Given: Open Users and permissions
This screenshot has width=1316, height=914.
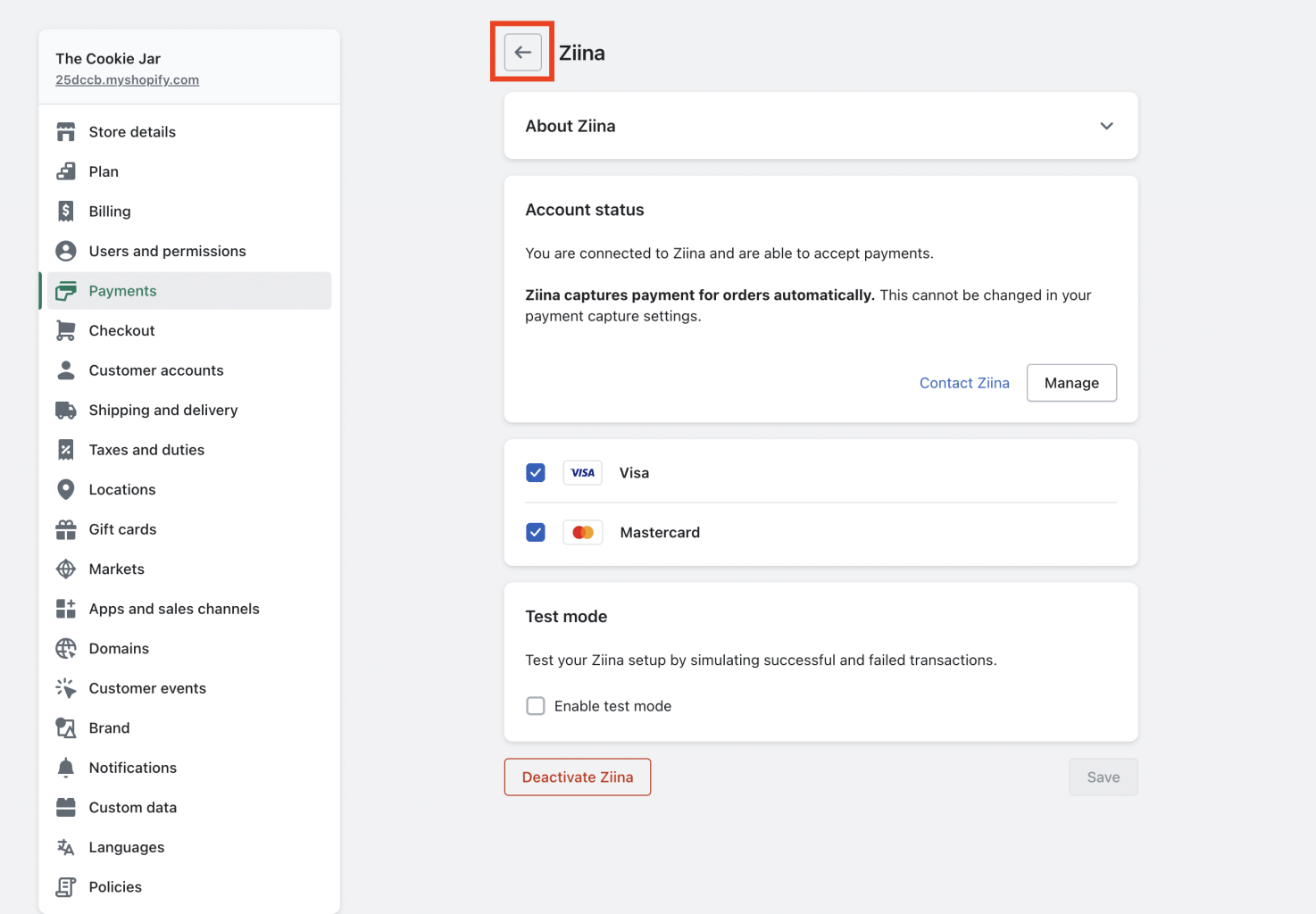Looking at the screenshot, I should pos(189,251).
